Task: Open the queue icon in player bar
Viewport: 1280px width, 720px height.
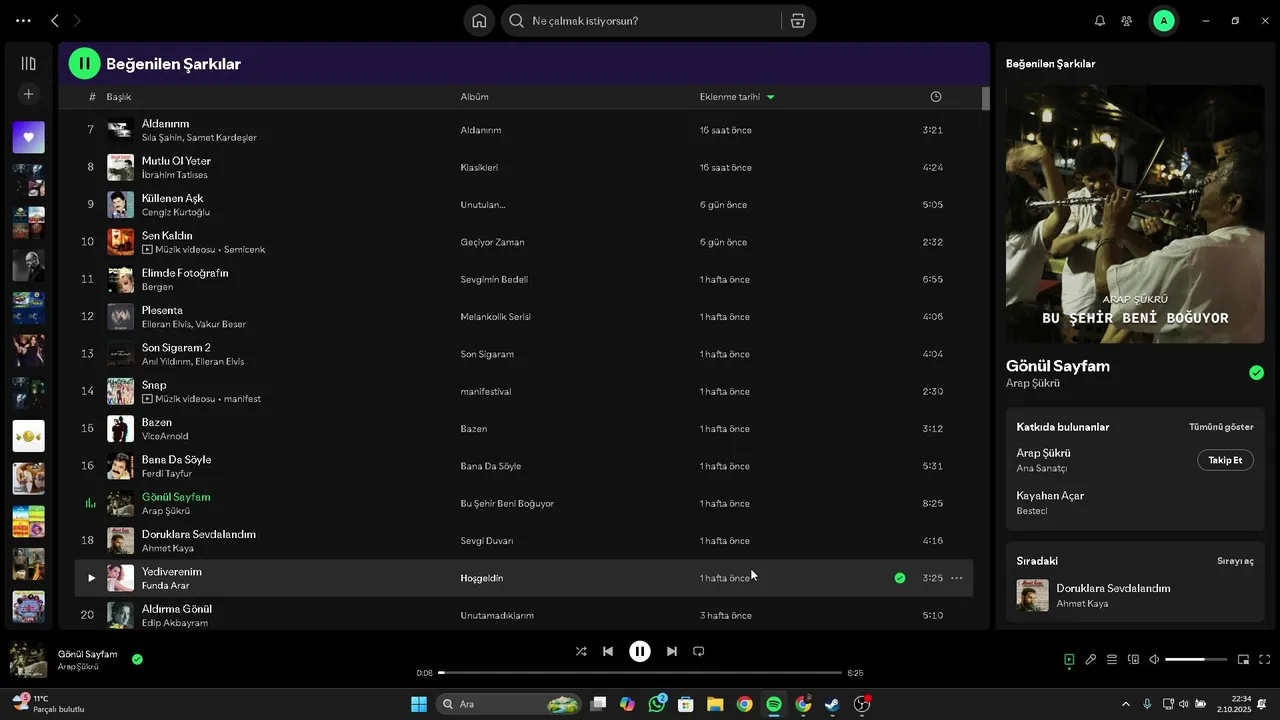Action: pyautogui.click(x=1112, y=660)
